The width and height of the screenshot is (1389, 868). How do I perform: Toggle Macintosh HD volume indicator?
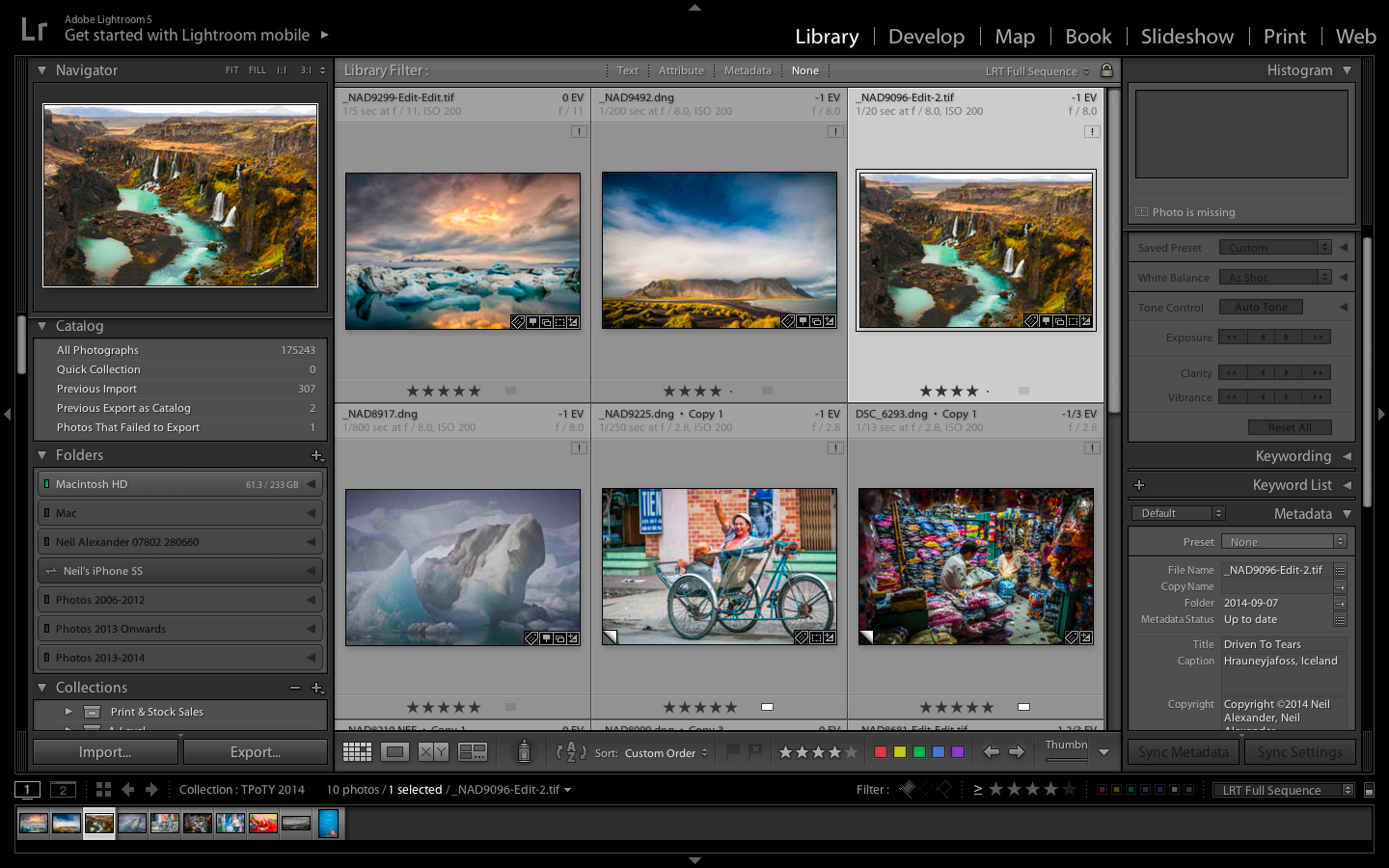click(46, 484)
